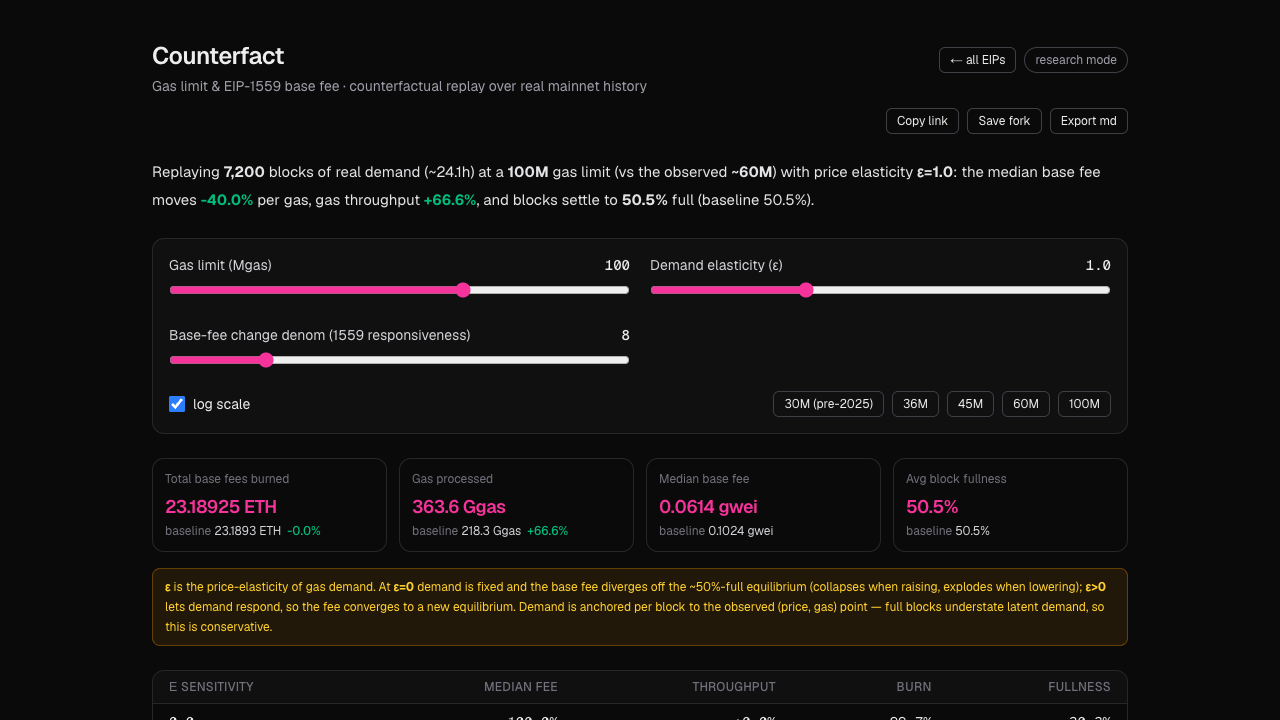
Task: Click the +66.6% under Gas processed
Action: point(547,531)
